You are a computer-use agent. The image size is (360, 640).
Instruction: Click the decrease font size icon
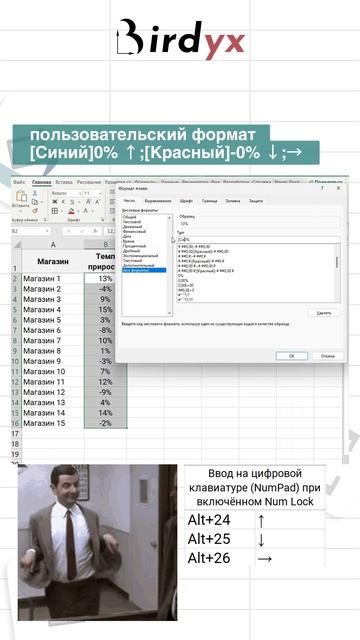(98, 202)
